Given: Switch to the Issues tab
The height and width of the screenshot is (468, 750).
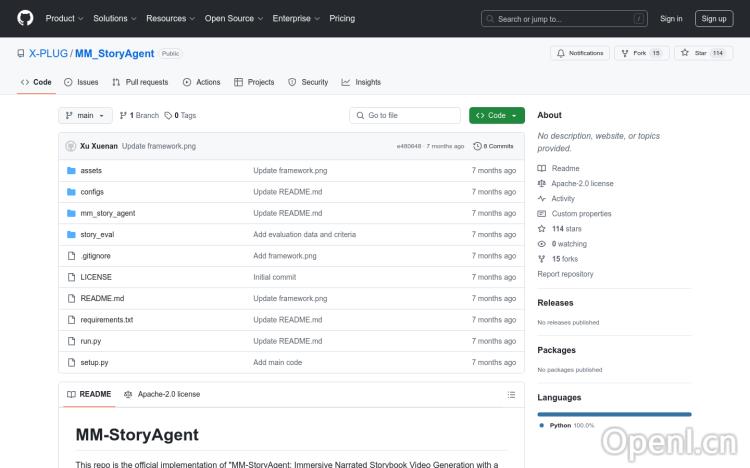Looking at the screenshot, I should pyautogui.click(x=81, y=82).
